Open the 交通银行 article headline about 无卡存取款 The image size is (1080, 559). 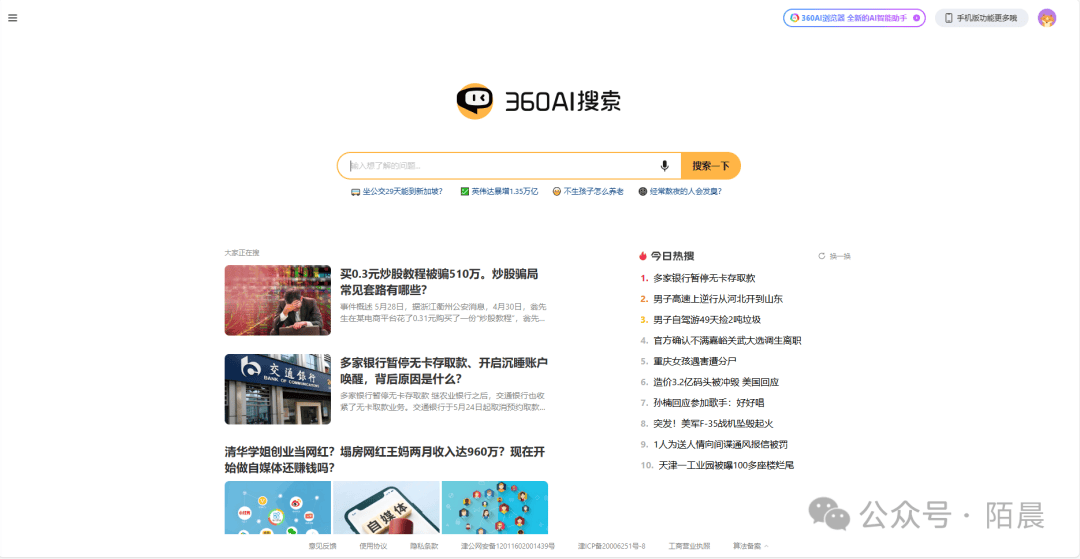(x=443, y=370)
